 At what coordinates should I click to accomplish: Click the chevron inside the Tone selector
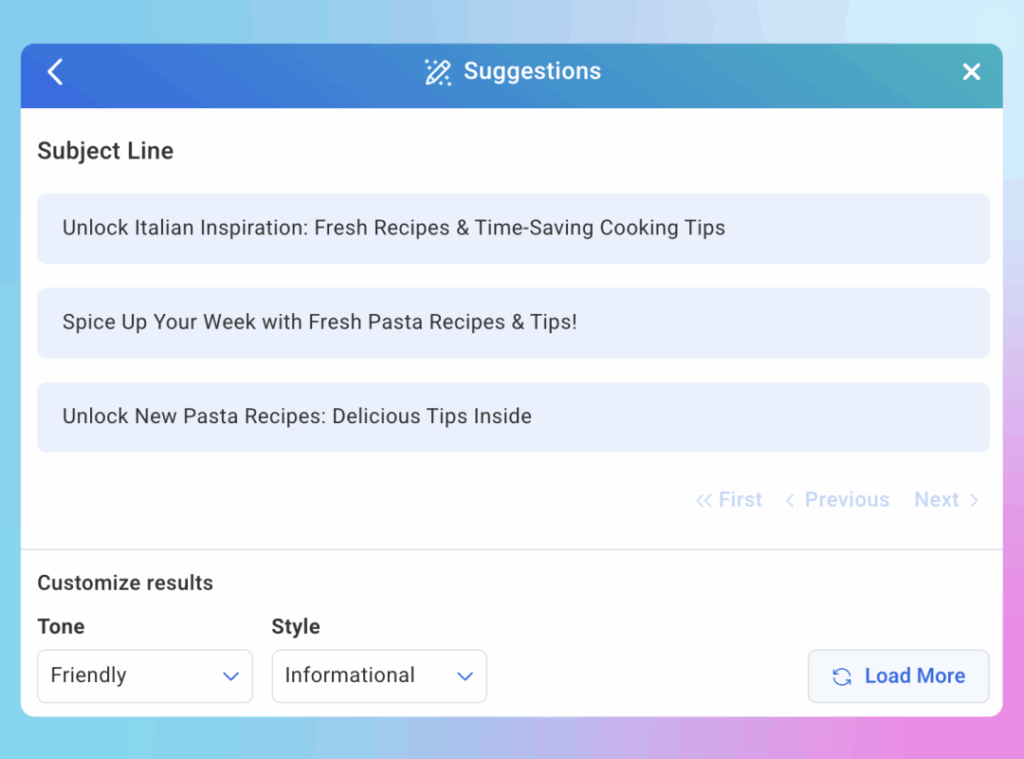(231, 676)
